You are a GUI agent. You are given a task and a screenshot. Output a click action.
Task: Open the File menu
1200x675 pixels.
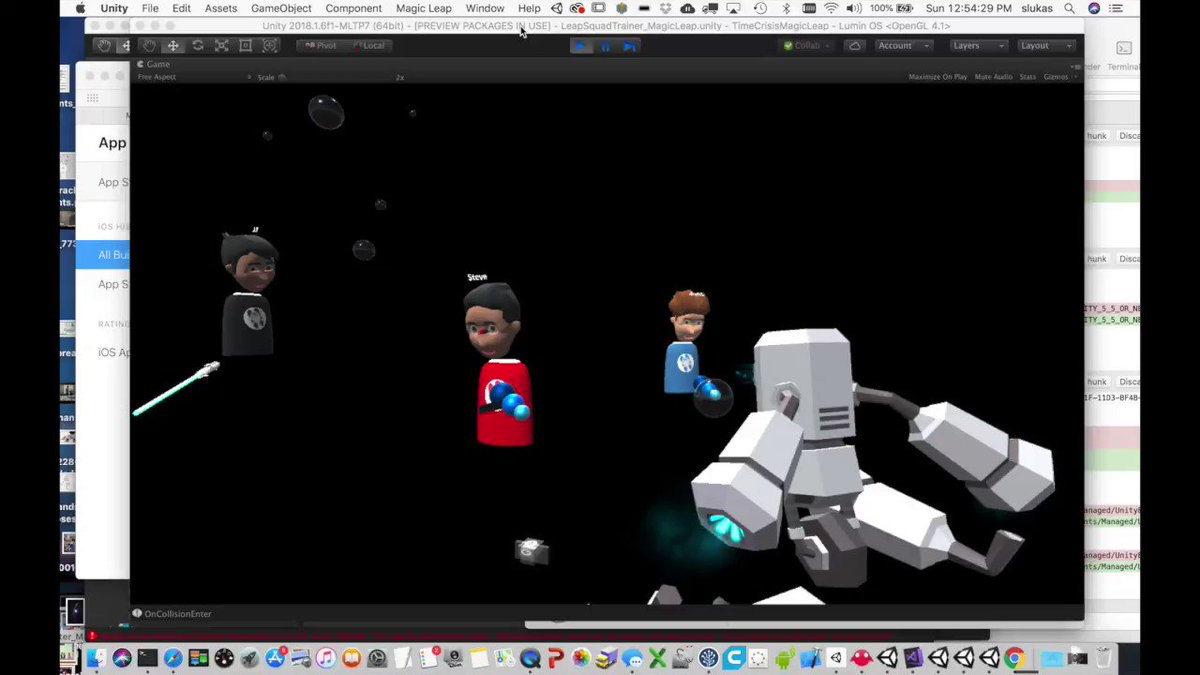coord(150,8)
